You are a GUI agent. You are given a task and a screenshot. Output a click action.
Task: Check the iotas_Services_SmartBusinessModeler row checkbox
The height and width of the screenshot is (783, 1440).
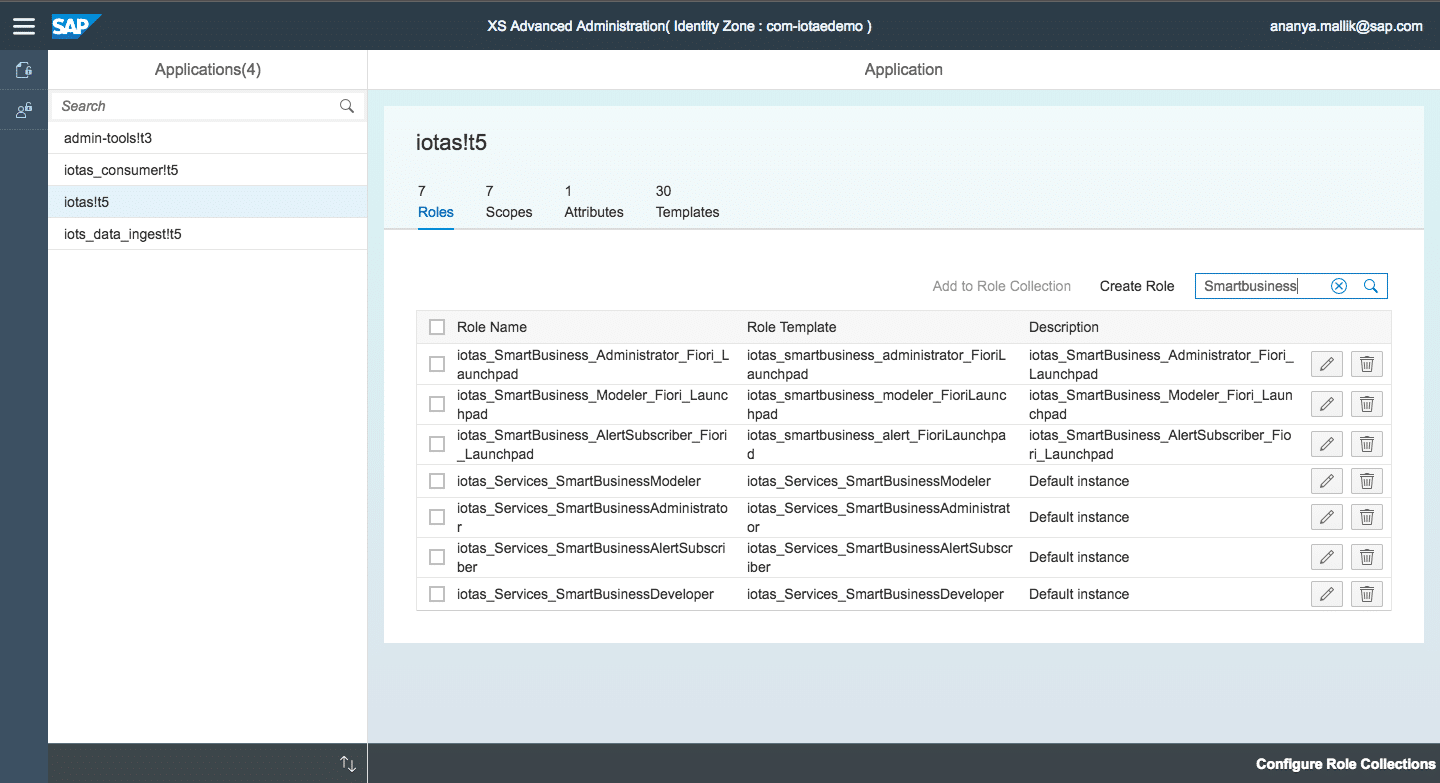pyautogui.click(x=437, y=481)
